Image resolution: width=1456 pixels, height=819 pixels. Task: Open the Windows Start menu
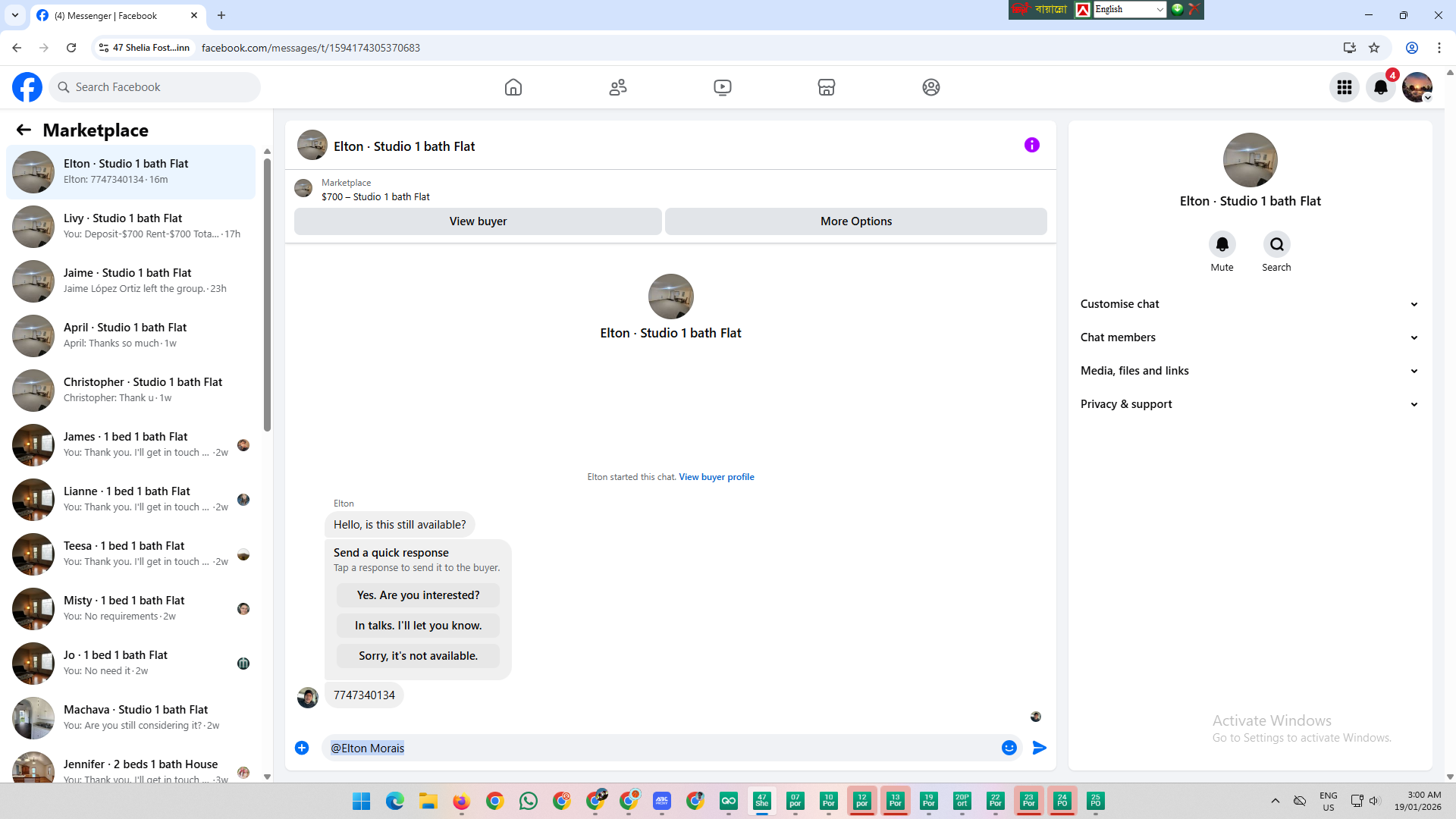point(362,801)
